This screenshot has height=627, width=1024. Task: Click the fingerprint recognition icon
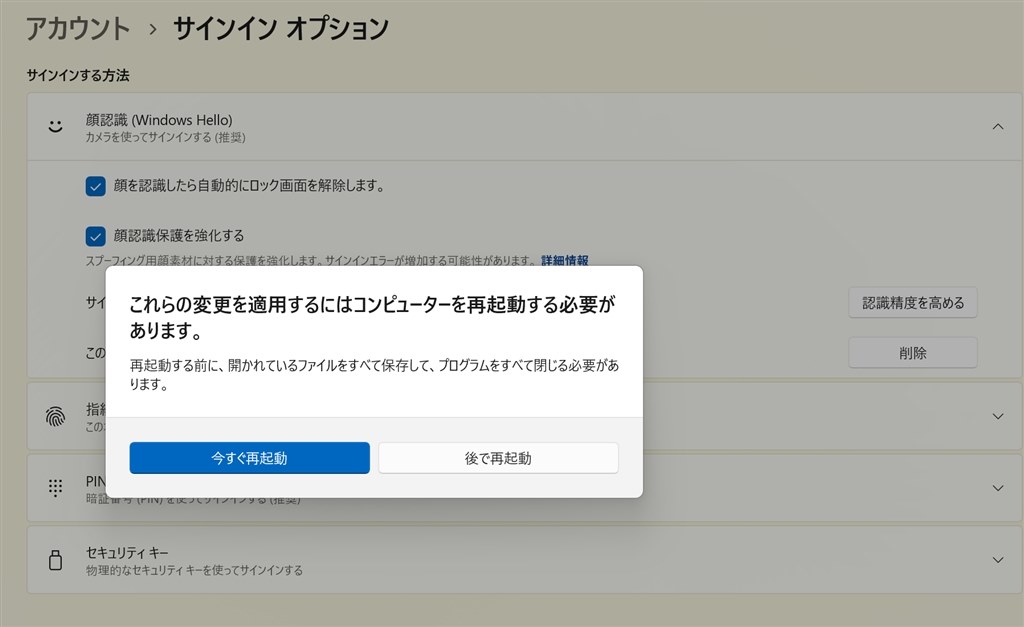click(x=56, y=417)
